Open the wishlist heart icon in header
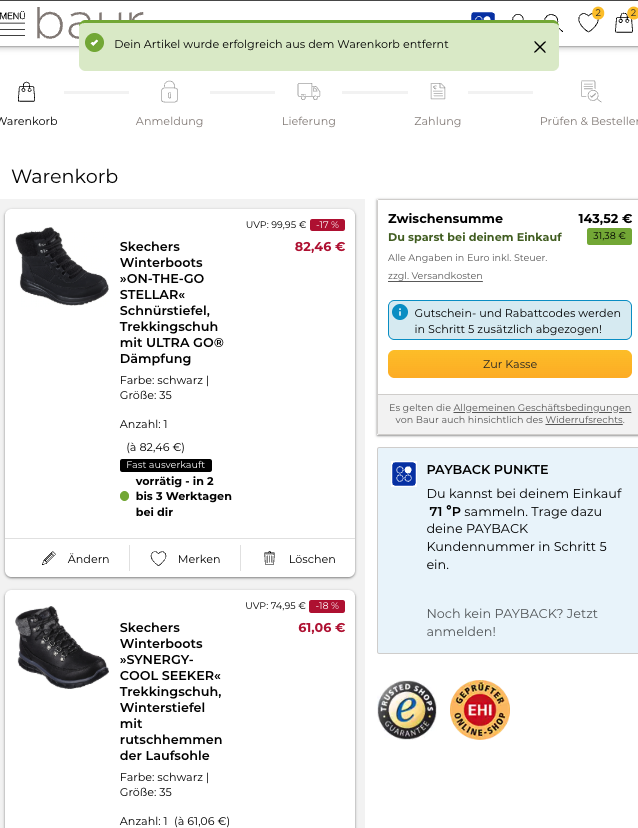 (x=588, y=22)
